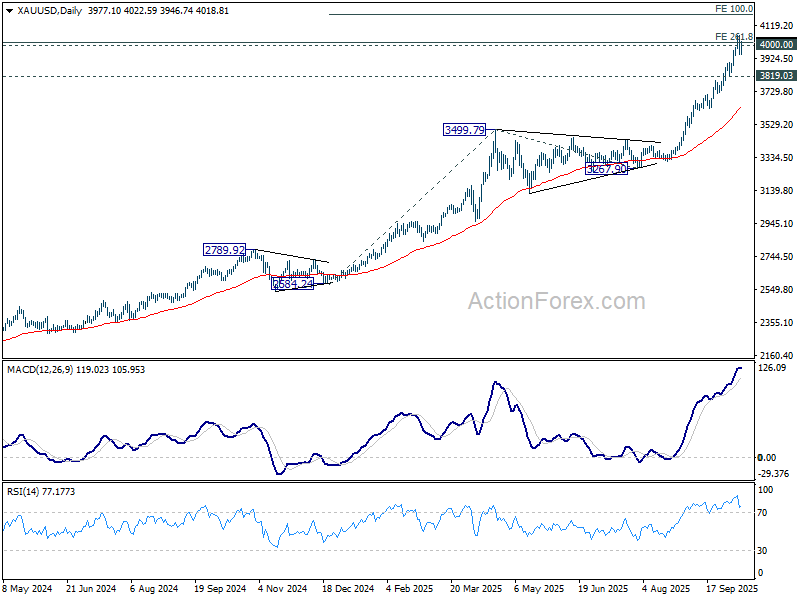Click the 3819.03 price level marker
The image size is (800, 600).
pyautogui.click(x=776, y=76)
